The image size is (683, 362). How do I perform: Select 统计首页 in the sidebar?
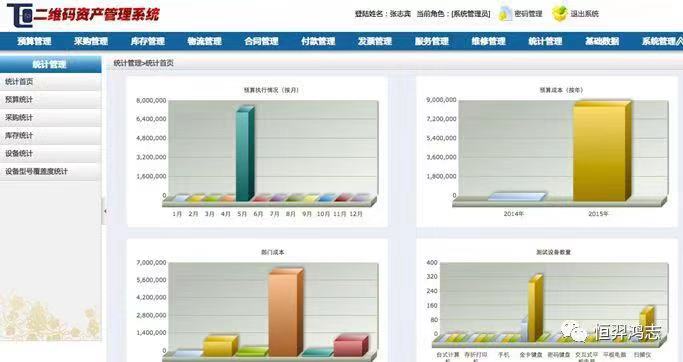click(x=51, y=81)
